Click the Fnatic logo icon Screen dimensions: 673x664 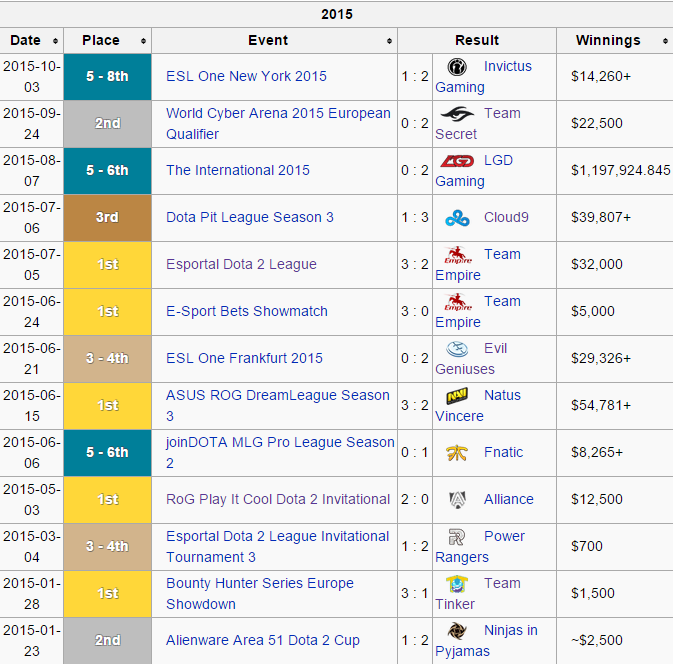pos(457,452)
